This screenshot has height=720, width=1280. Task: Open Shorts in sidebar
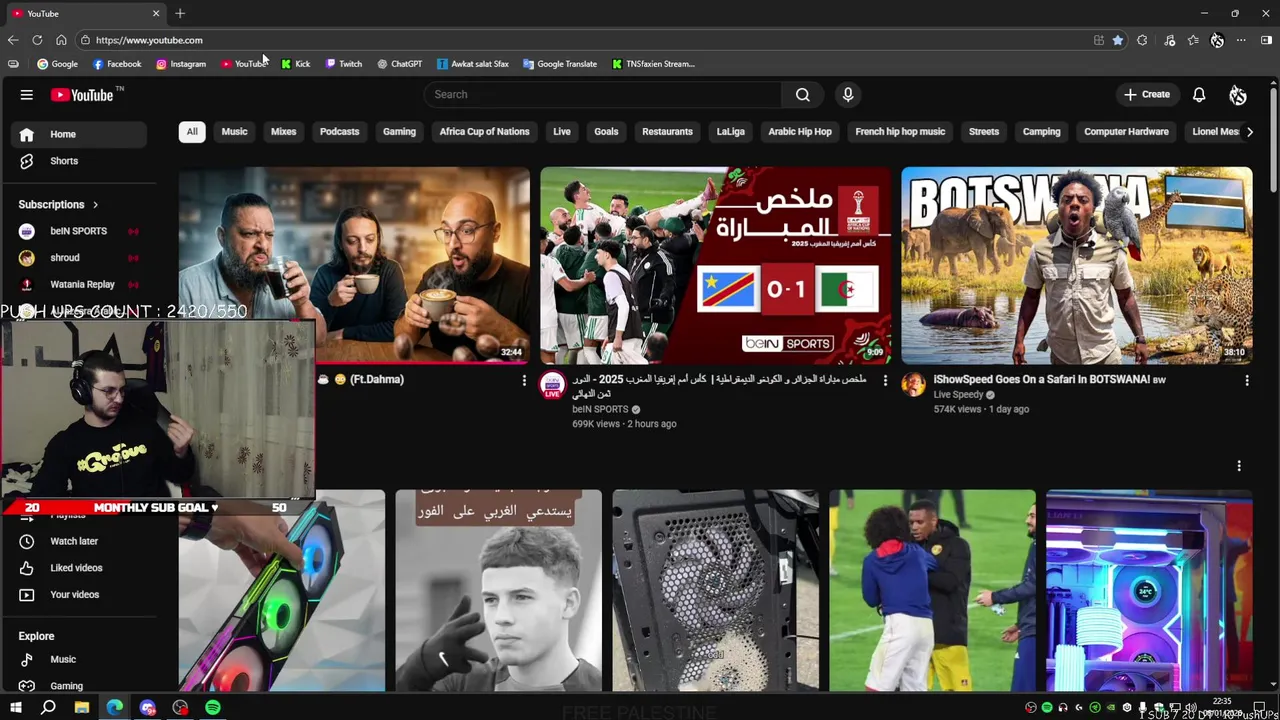pos(79,161)
